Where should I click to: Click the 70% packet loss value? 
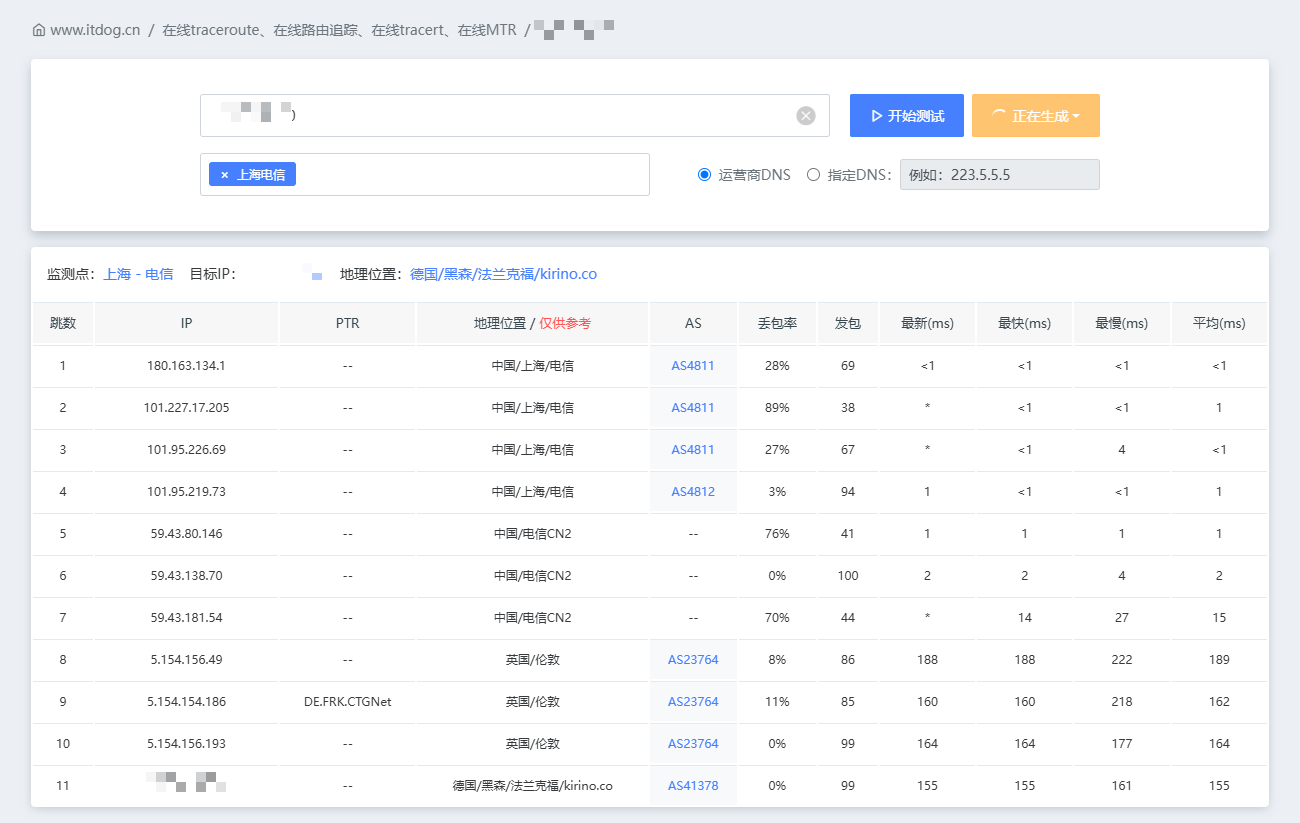pos(777,618)
